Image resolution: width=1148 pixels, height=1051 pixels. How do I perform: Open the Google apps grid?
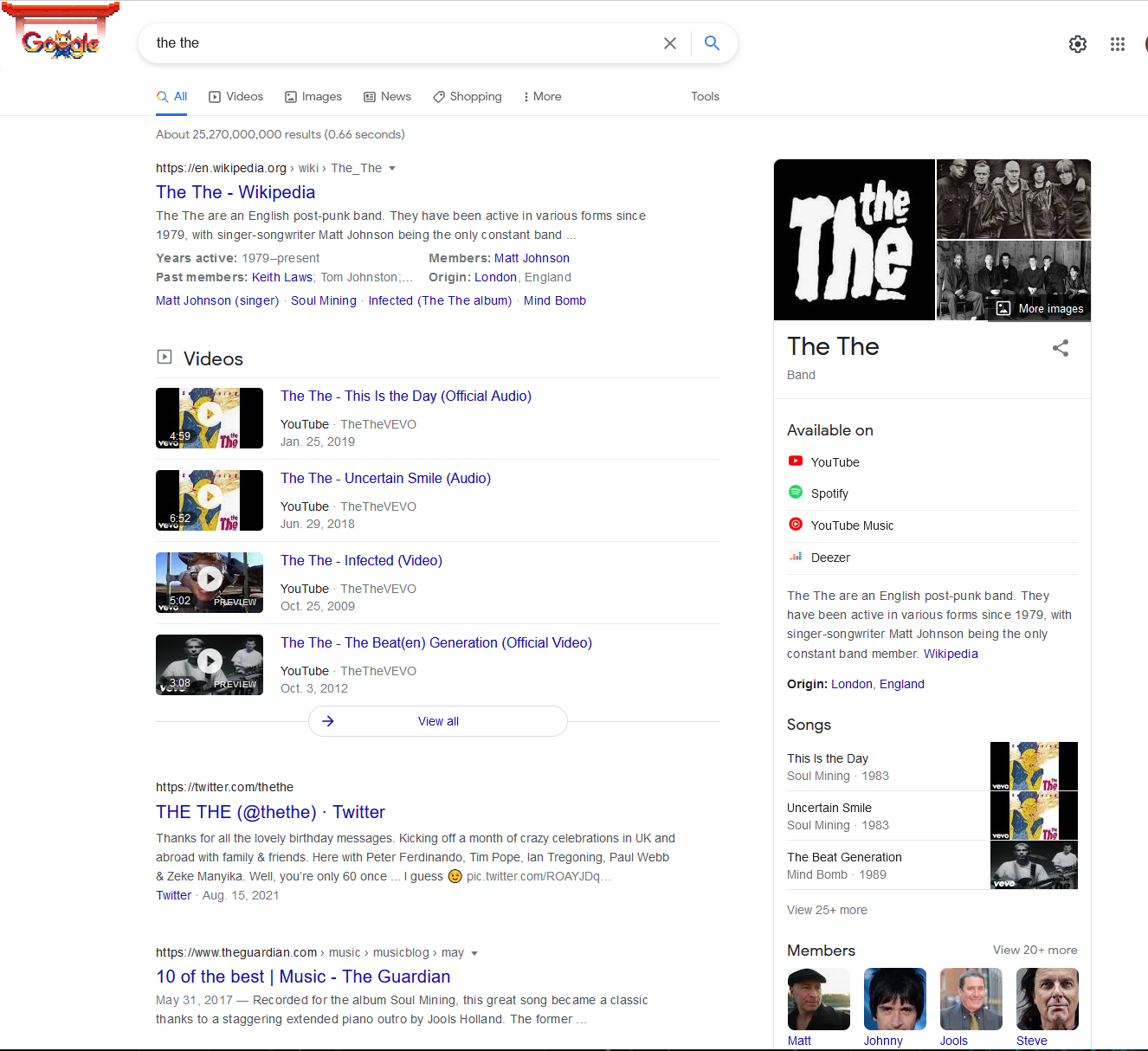point(1118,44)
